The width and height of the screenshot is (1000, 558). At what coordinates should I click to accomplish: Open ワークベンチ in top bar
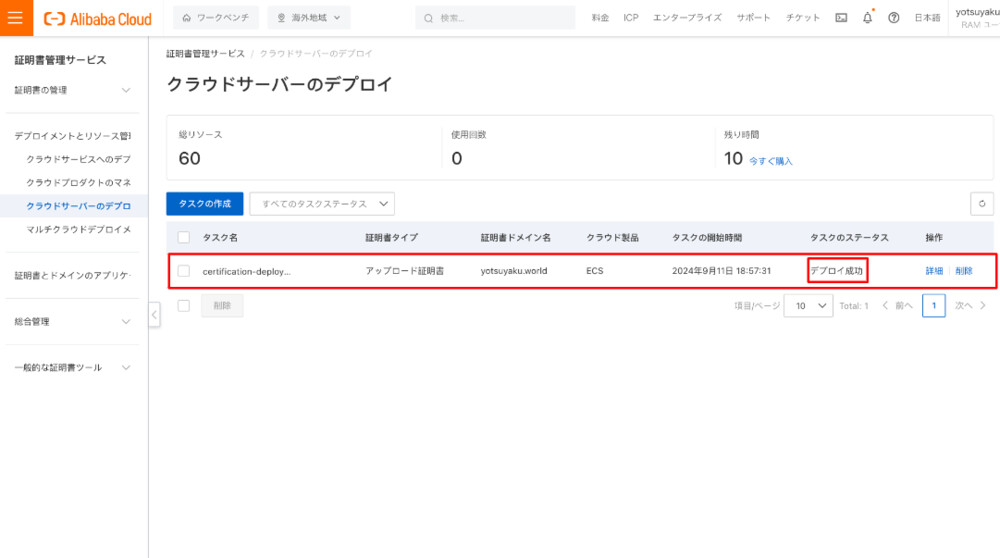(216, 18)
